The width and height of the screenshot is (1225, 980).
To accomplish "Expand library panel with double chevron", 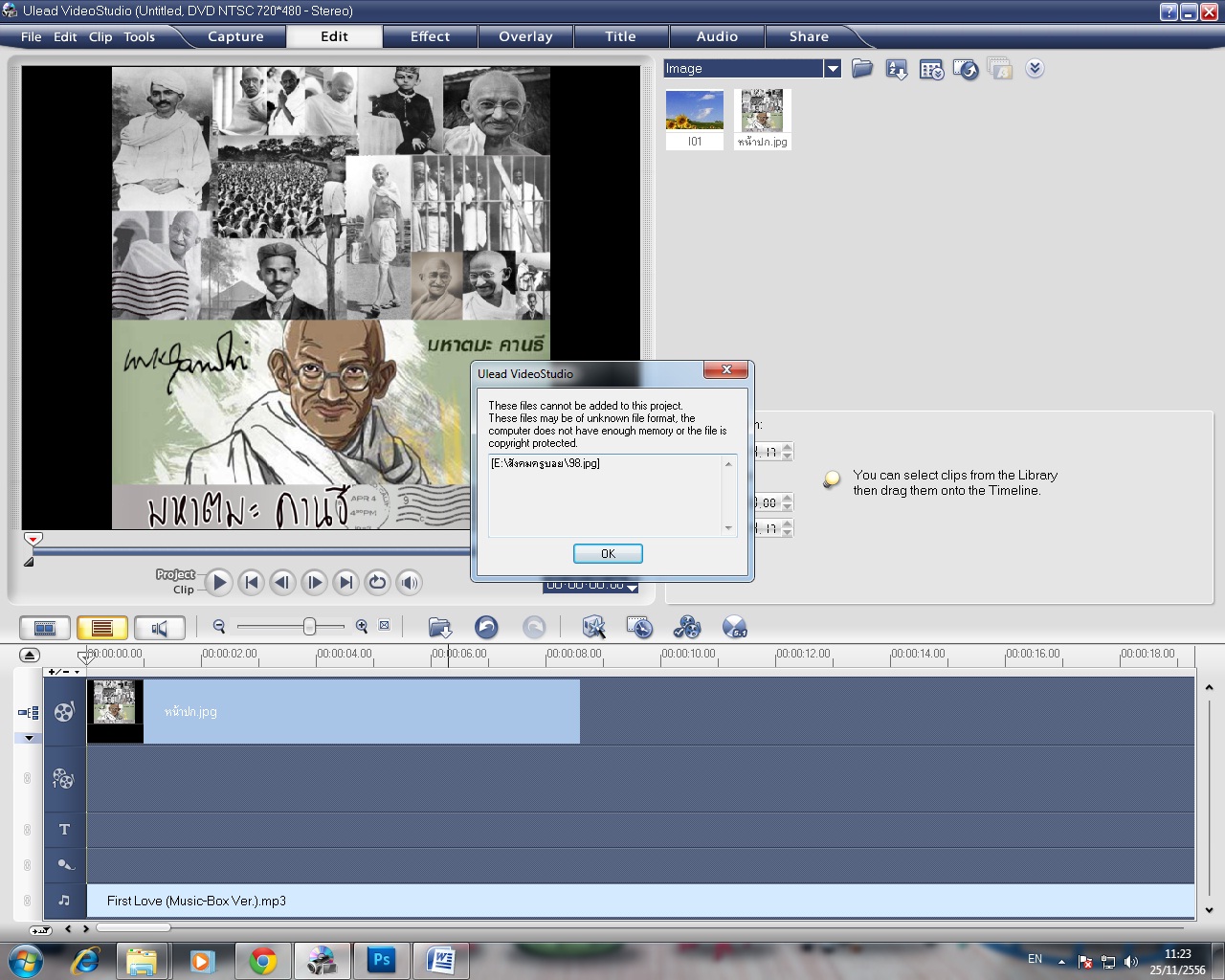I will tap(1035, 68).
